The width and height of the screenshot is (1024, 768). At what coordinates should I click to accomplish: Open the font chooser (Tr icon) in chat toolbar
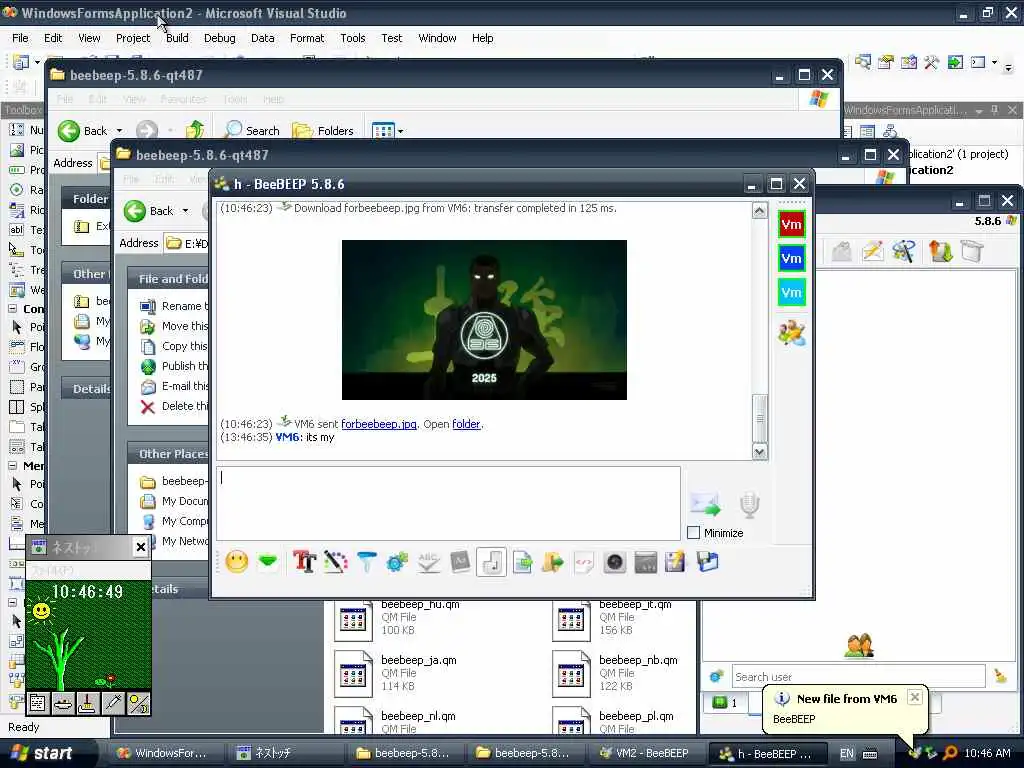point(304,562)
